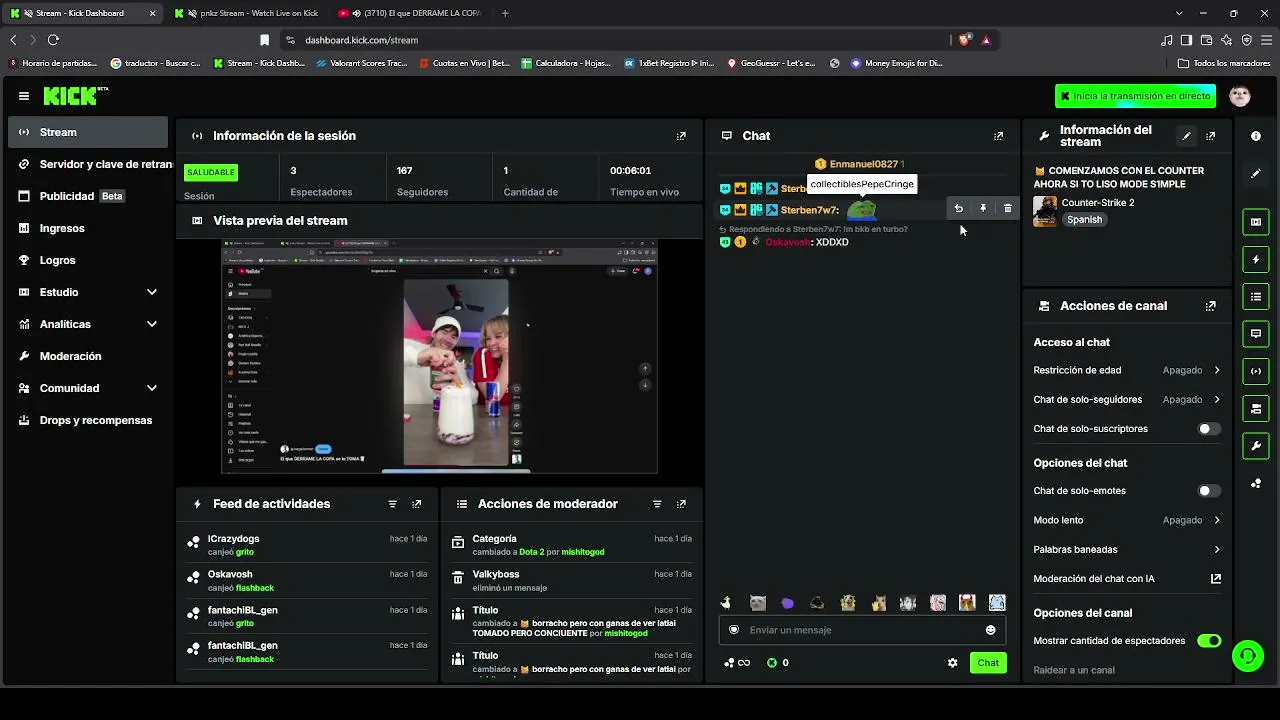Open Moderación in the sidebar

coord(88,356)
